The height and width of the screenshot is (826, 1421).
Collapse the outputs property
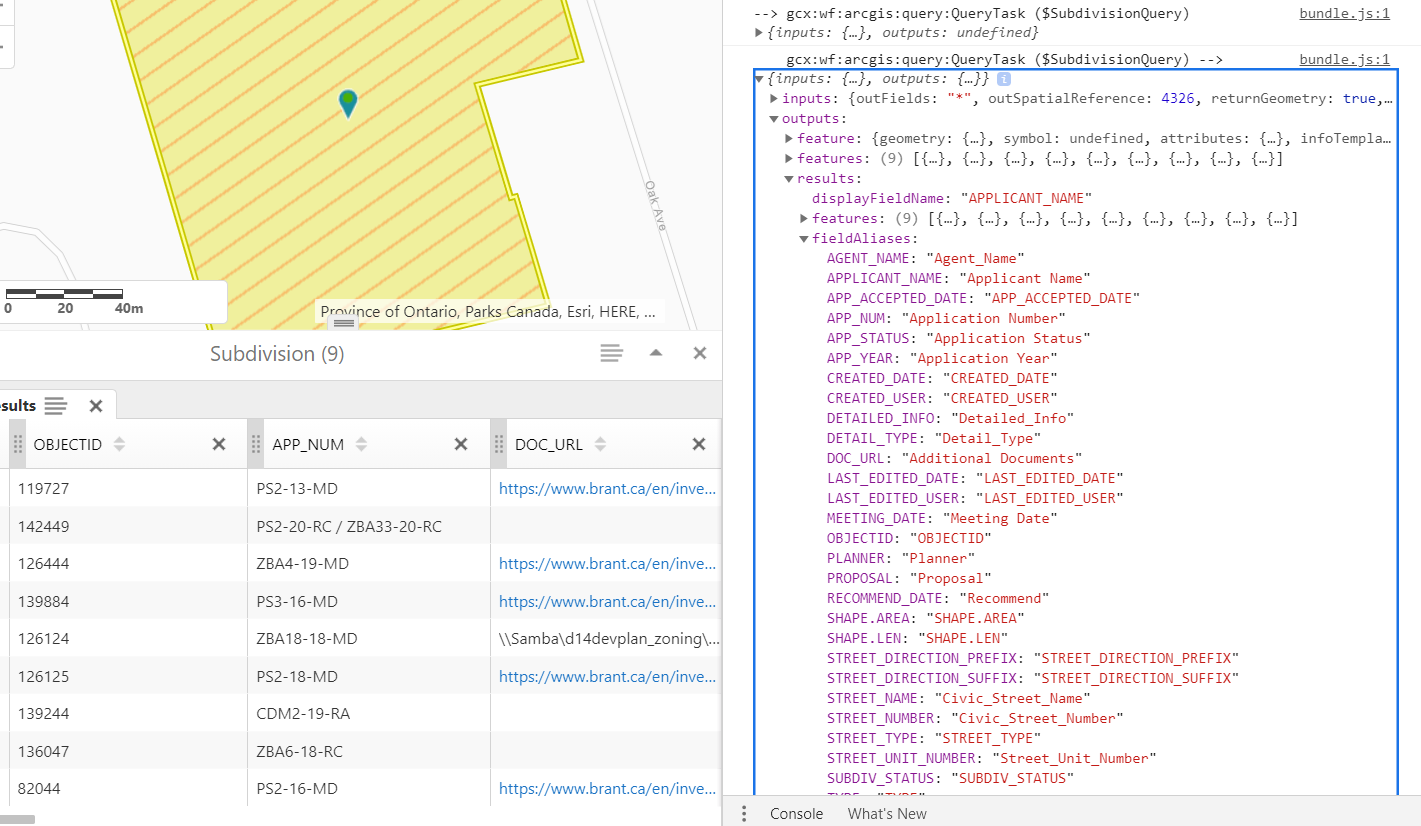775,118
